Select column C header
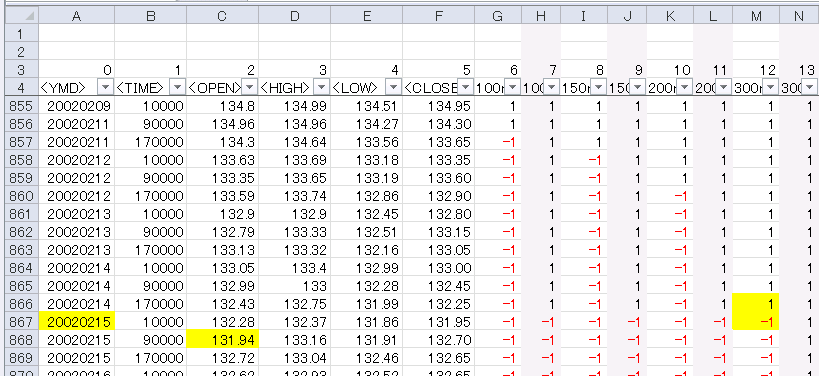Image resolution: width=819 pixels, height=376 pixels. click(x=223, y=16)
